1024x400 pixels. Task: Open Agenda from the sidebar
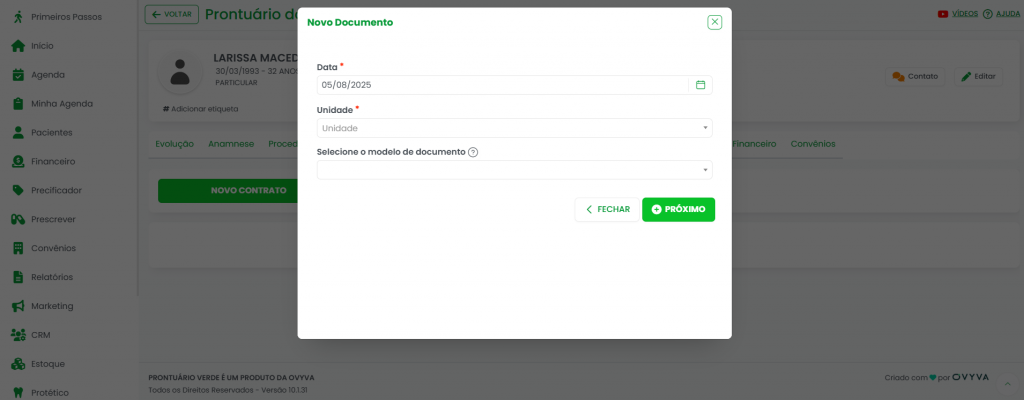coord(47,74)
